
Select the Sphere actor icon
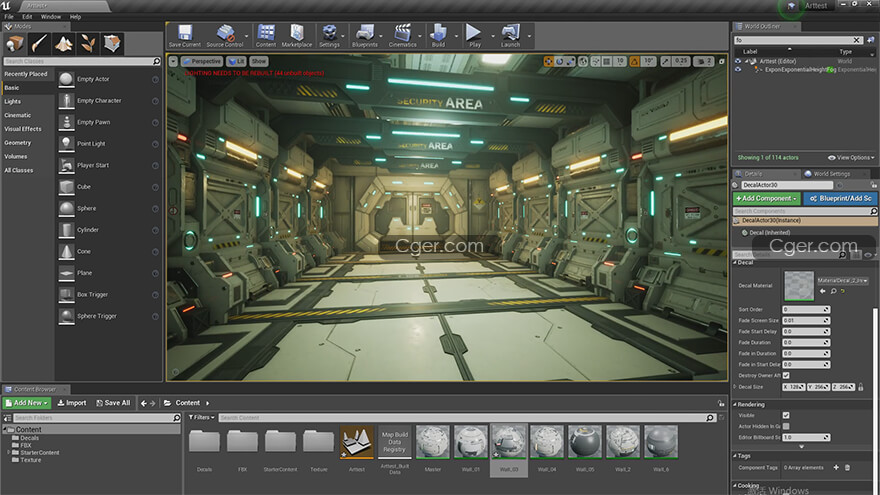coord(66,208)
